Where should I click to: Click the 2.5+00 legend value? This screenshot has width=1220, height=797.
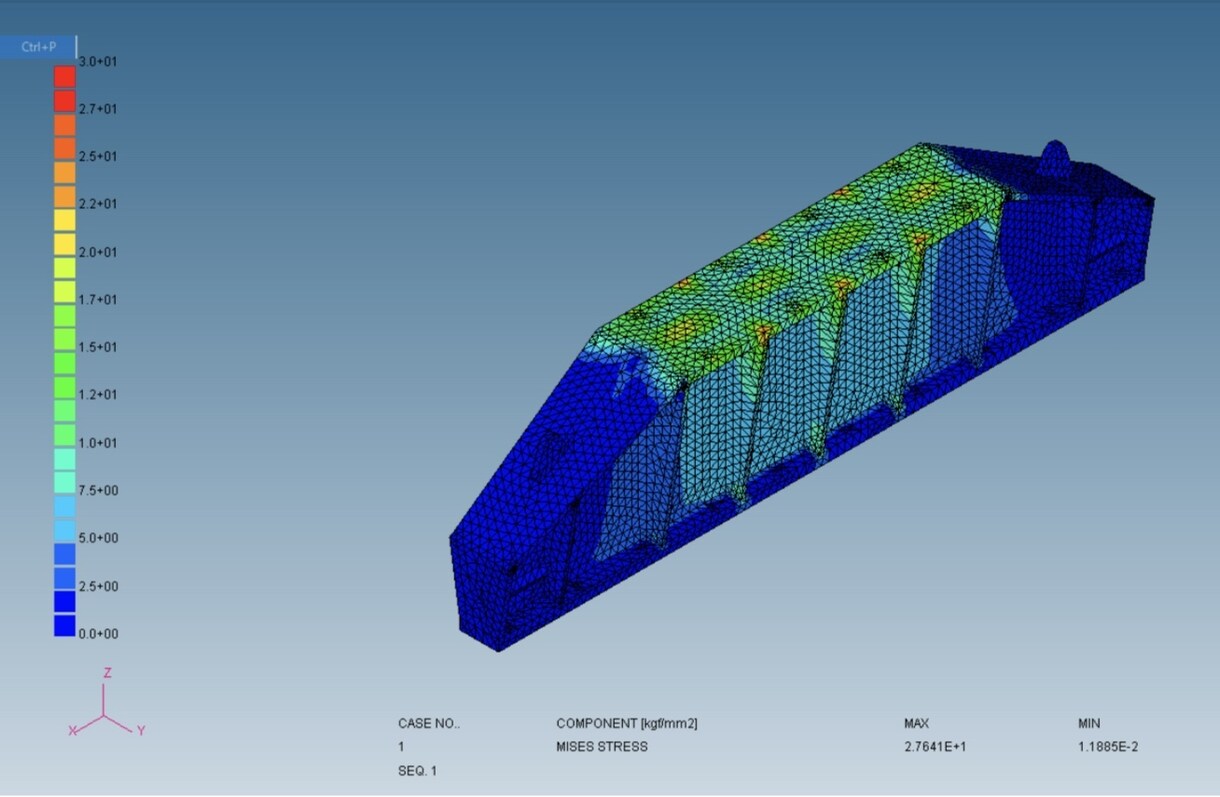99,586
